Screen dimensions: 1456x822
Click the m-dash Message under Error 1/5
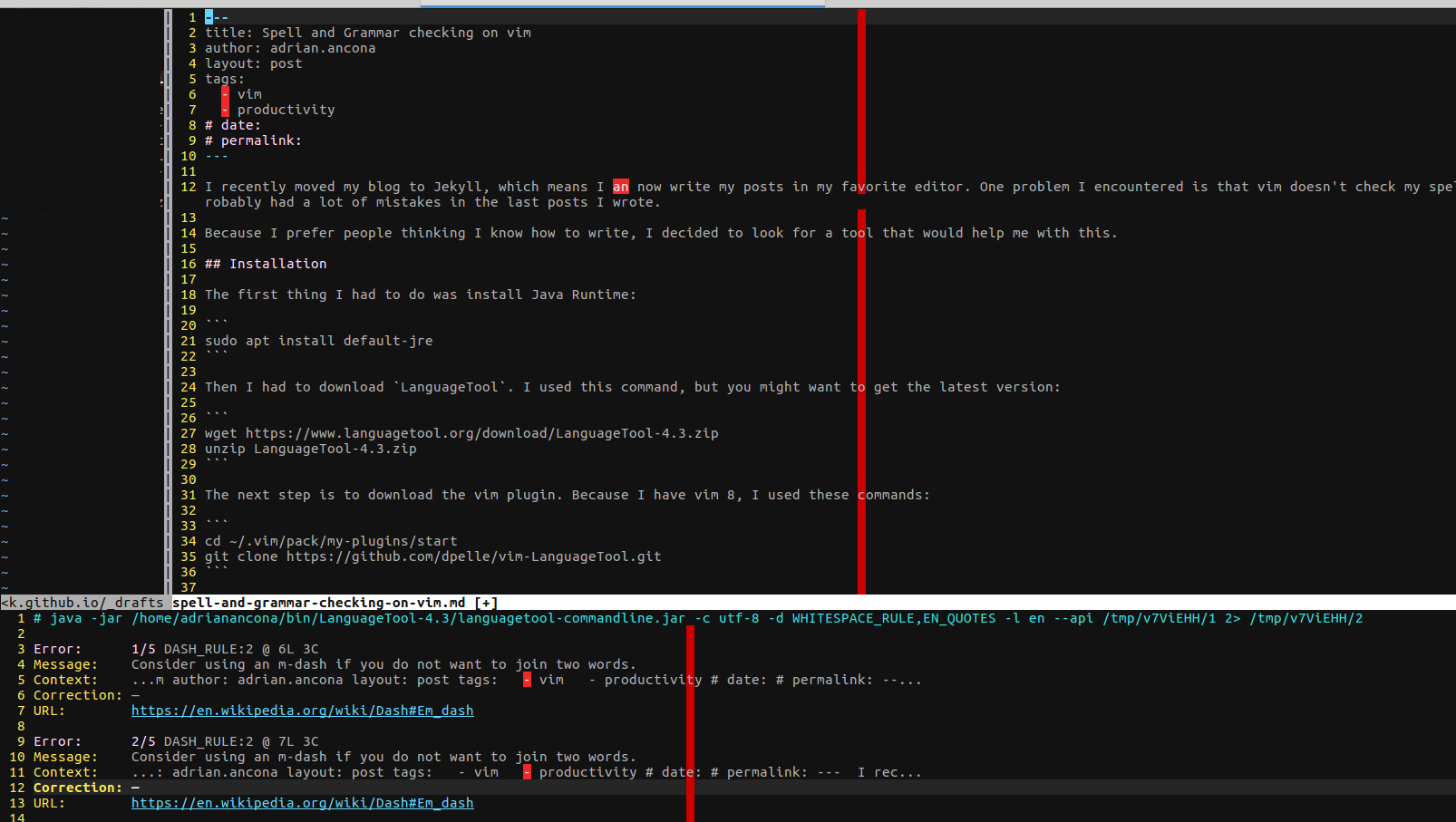[x=384, y=664]
